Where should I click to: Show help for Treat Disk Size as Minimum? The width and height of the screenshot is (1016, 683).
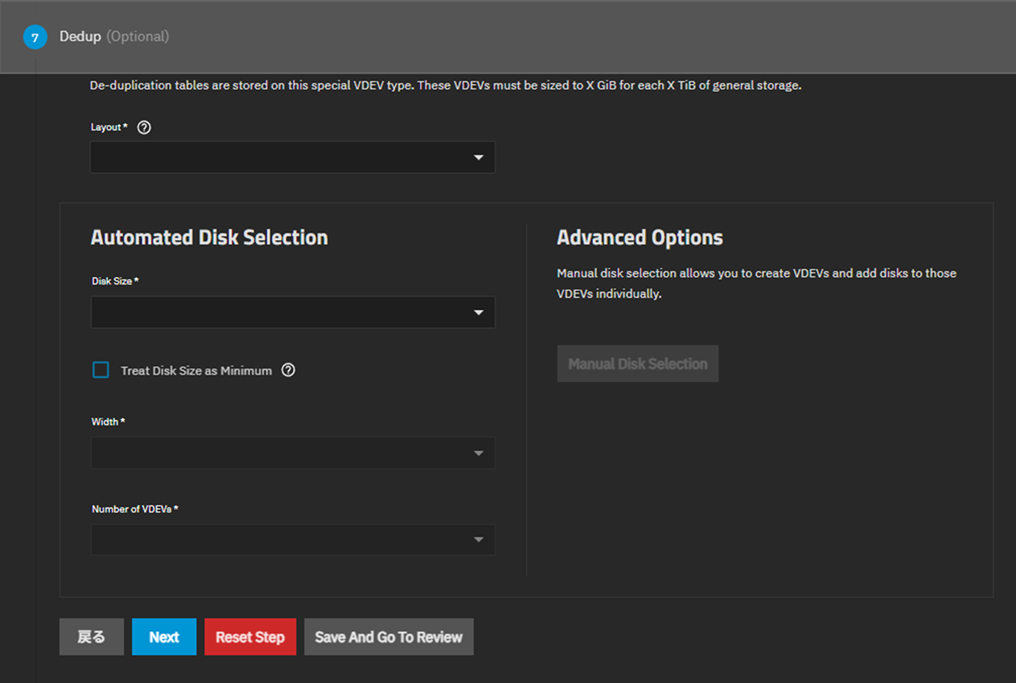[288, 370]
